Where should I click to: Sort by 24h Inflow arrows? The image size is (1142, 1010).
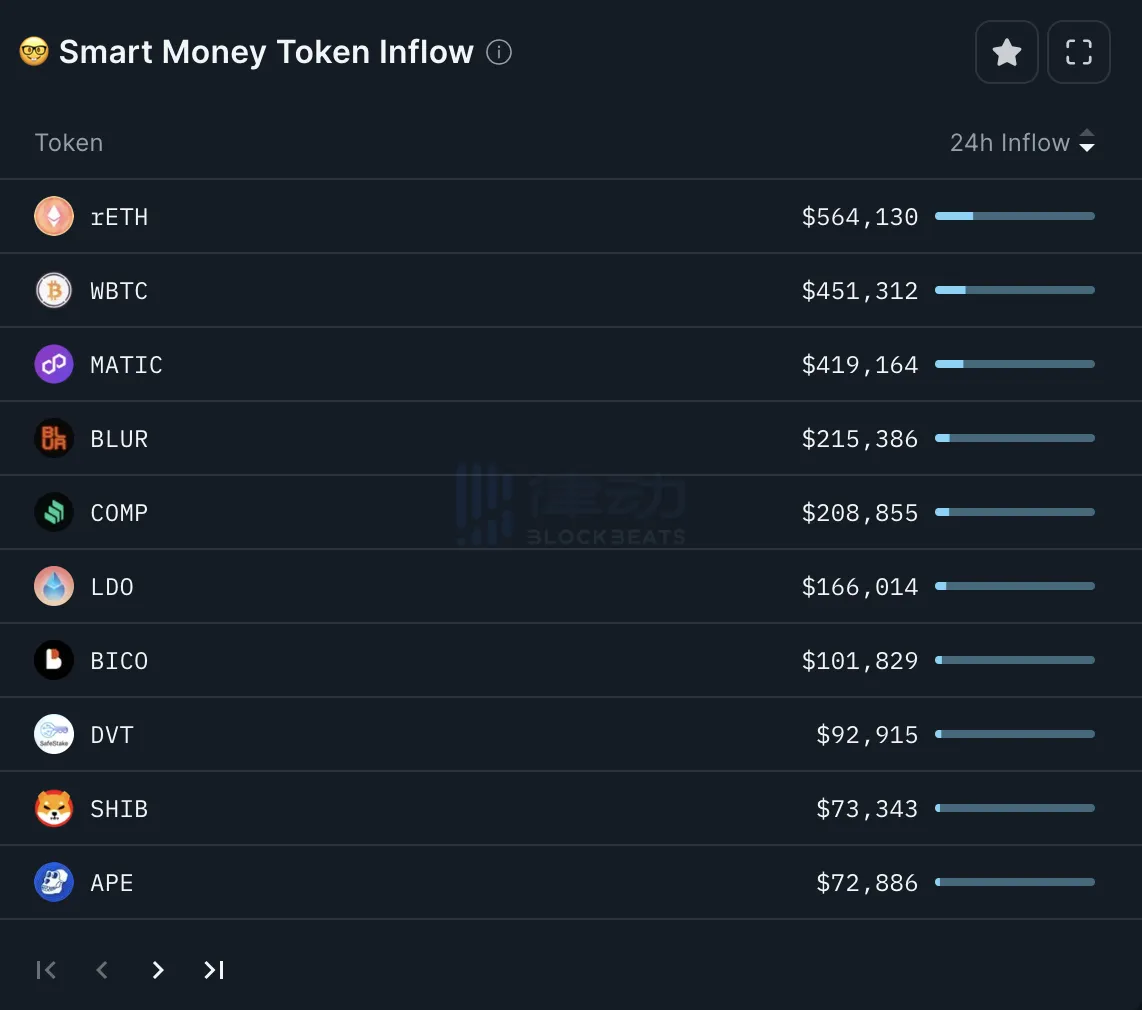(x=1087, y=142)
